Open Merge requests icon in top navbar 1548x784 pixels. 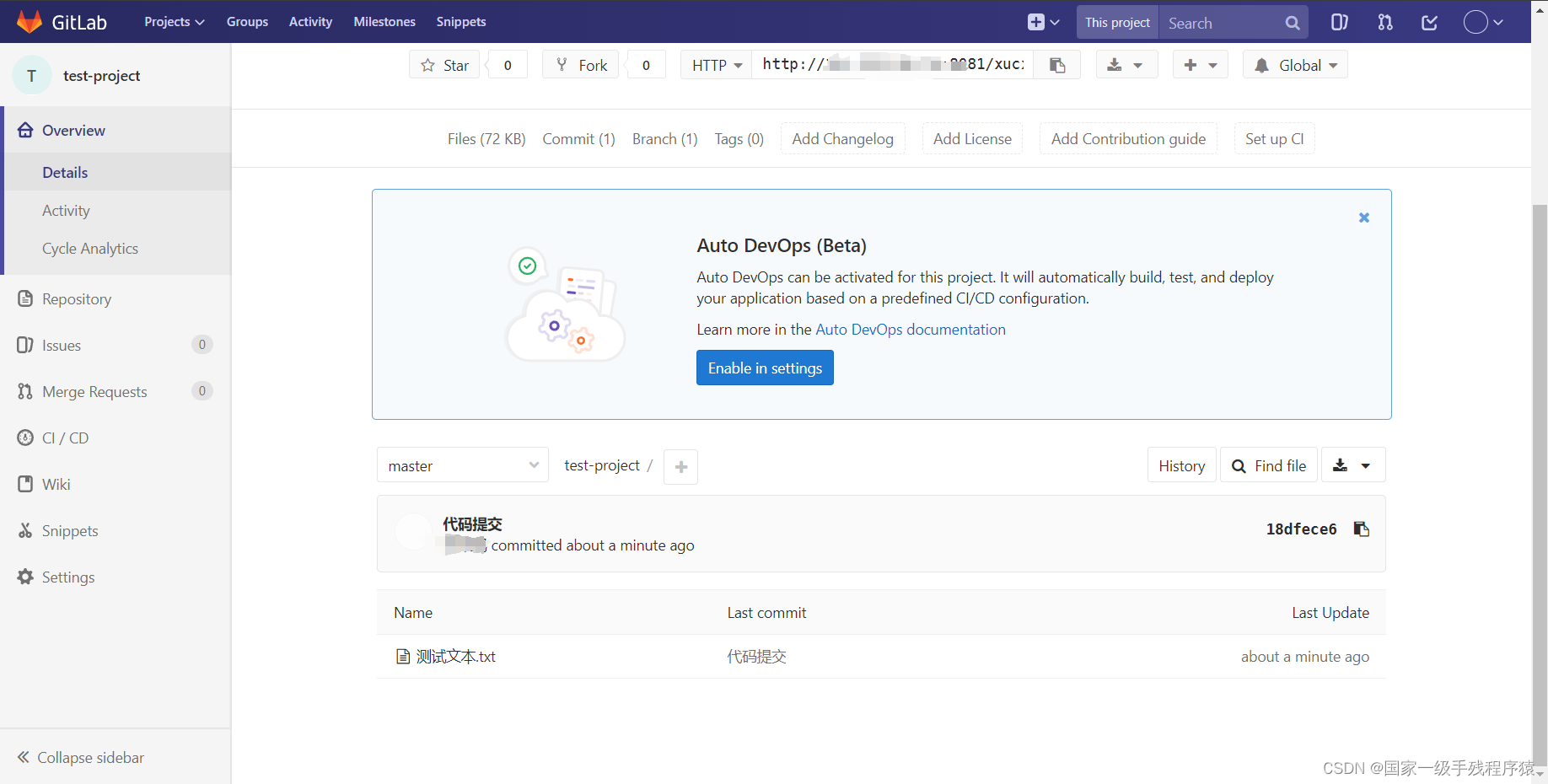pos(1385,23)
